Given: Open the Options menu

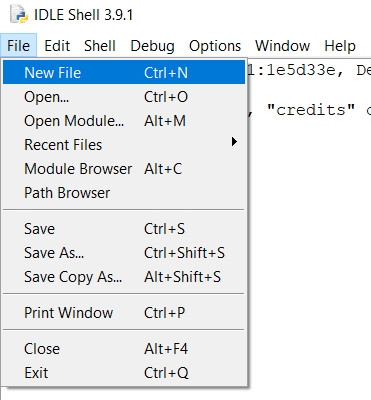Looking at the screenshot, I should coord(215,46).
